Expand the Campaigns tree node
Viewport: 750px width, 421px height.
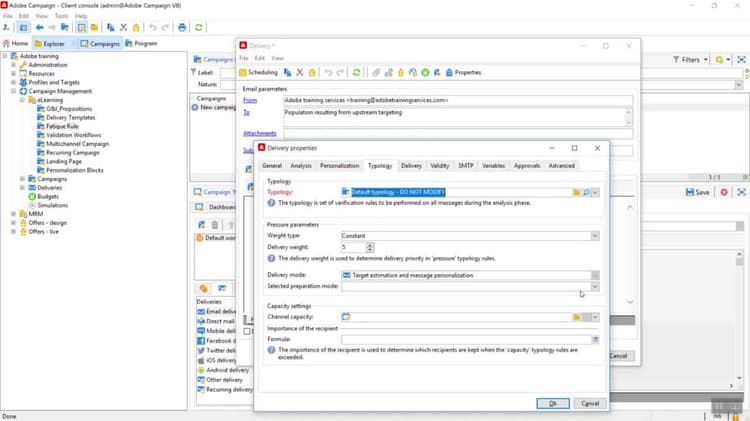click(x=22, y=179)
